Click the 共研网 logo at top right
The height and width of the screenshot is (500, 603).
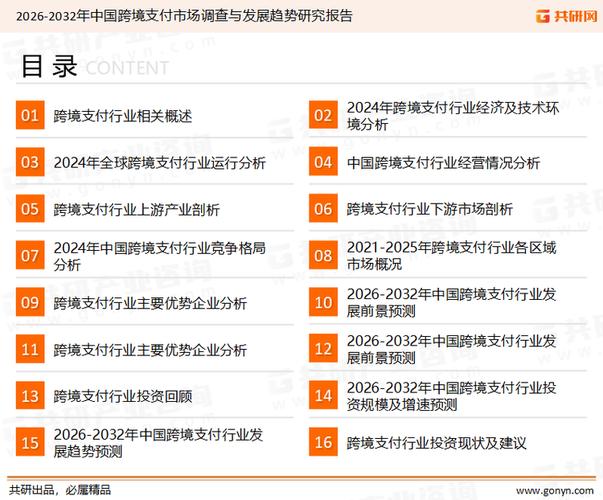[x=566, y=16]
